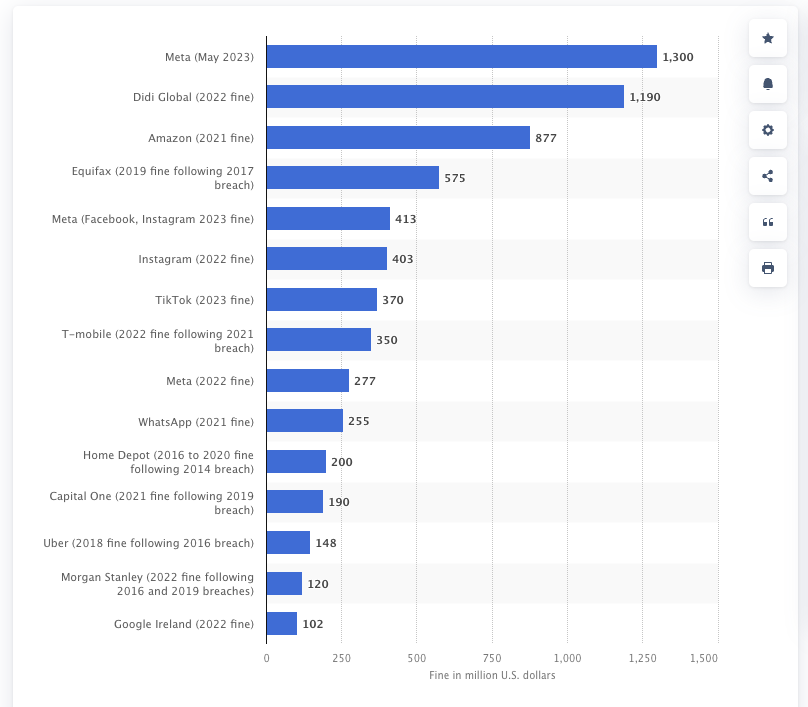Open chart settings gear icon
The height and width of the screenshot is (707, 808).
pos(768,130)
